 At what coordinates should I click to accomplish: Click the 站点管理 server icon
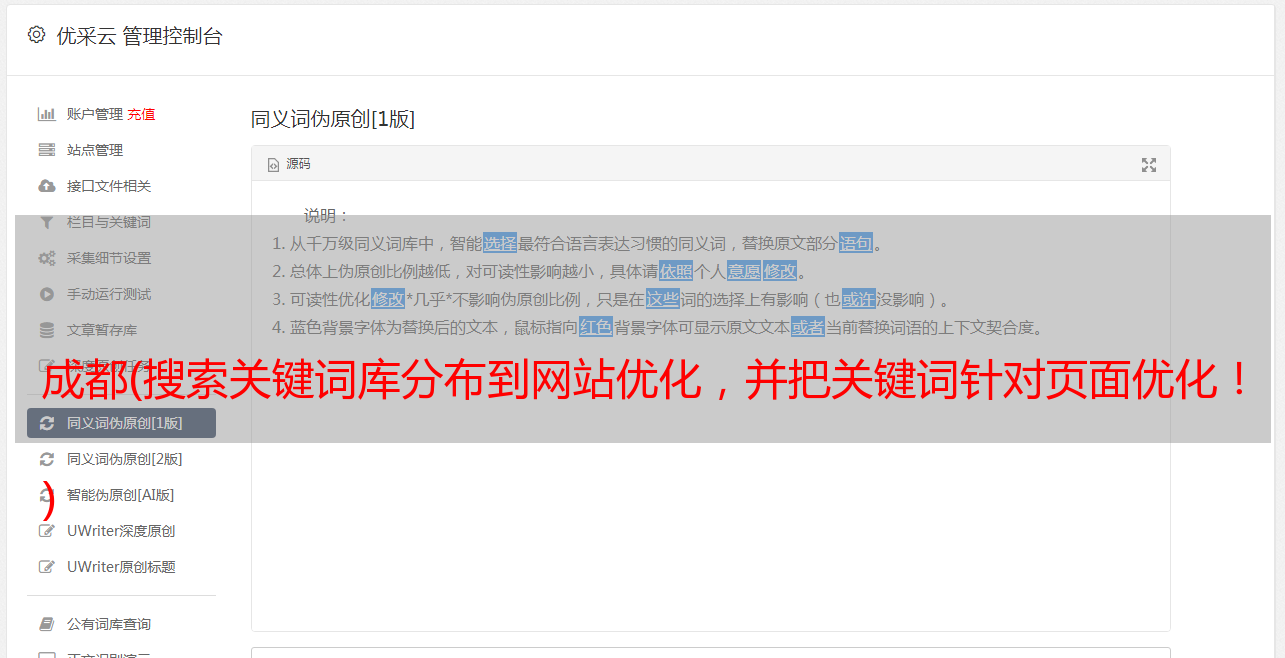(x=46, y=150)
